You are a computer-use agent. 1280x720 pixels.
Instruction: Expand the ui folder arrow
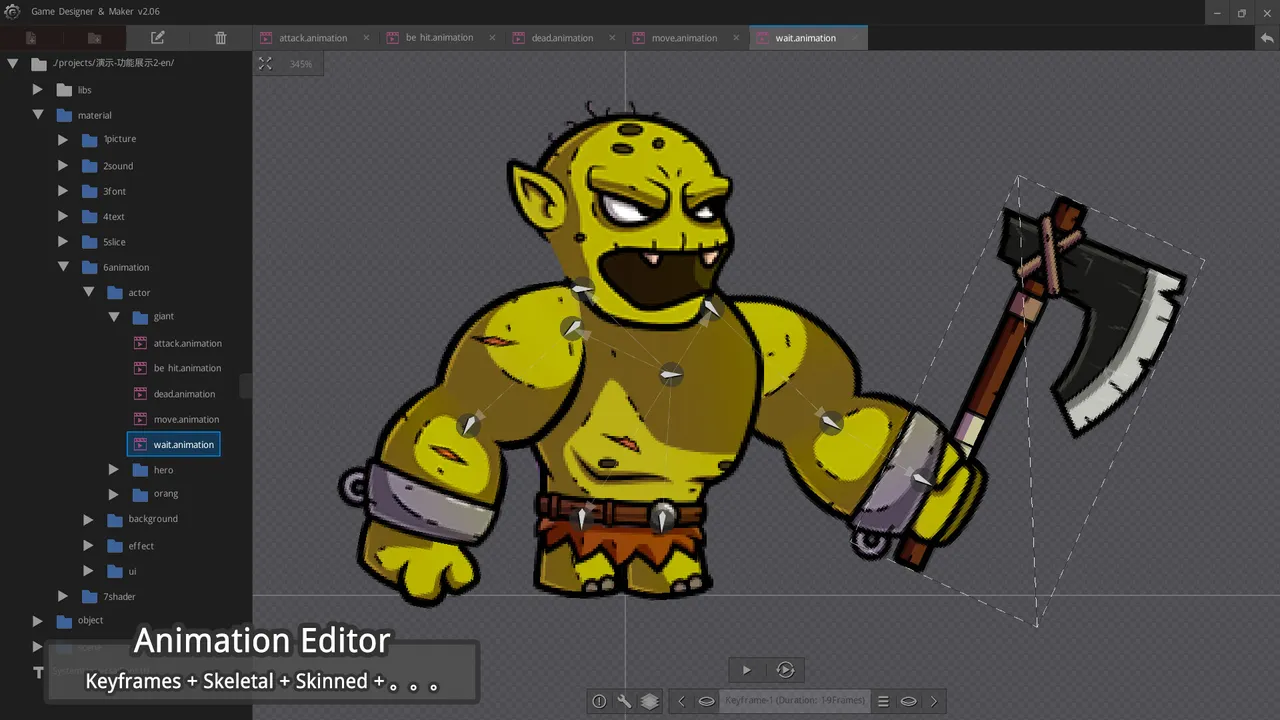(x=88, y=571)
